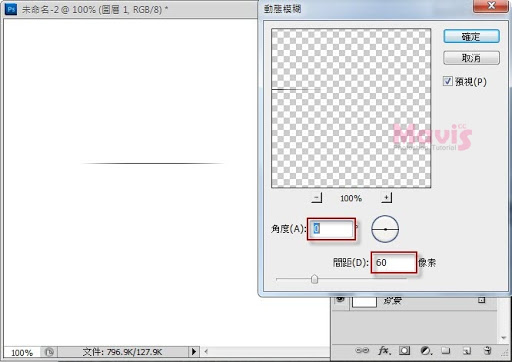
Task: Zoom in the filter preview
Action: coord(386,198)
